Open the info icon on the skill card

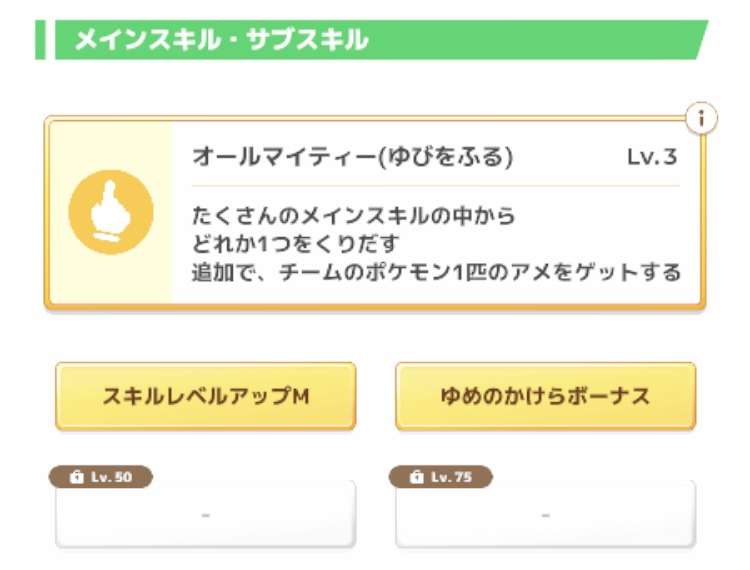click(x=703, y=119)
